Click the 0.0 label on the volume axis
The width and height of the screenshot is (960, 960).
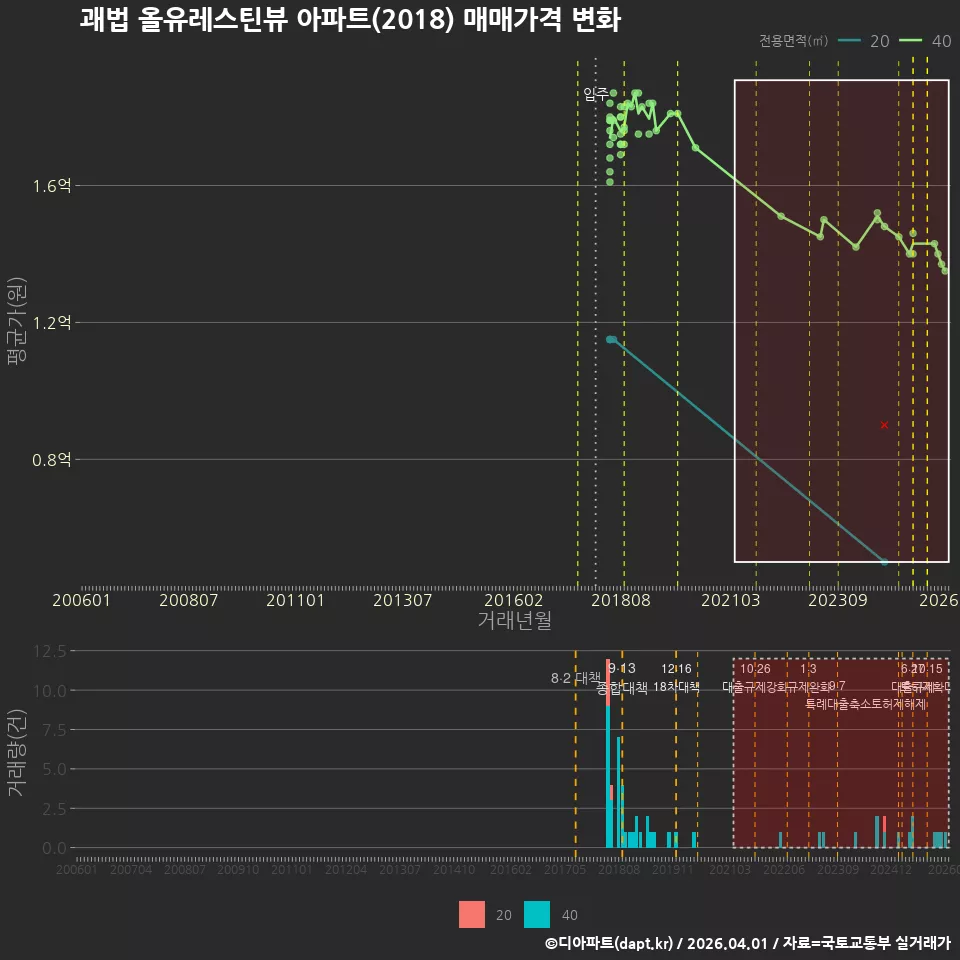pos(55,849)
